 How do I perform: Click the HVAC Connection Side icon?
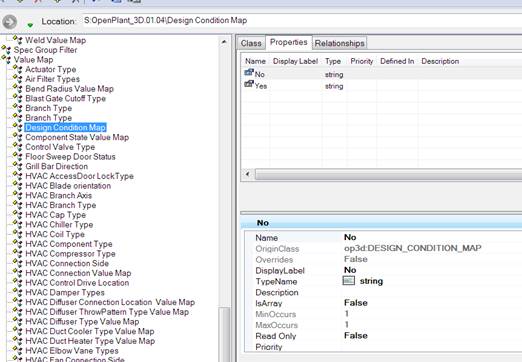pyautogui.click(x=18, y=262)
